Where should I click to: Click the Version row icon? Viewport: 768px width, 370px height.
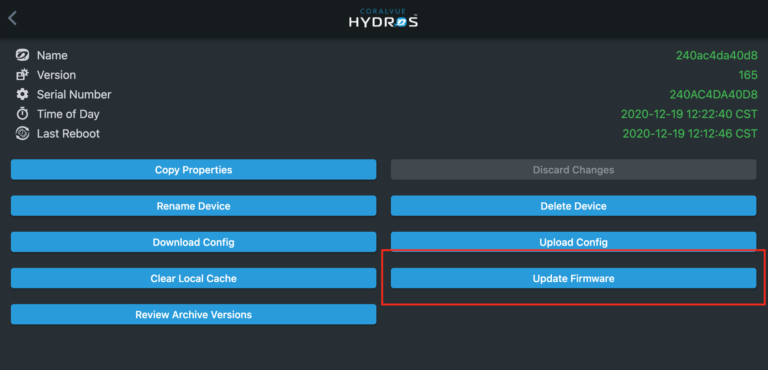pos(23,75)
